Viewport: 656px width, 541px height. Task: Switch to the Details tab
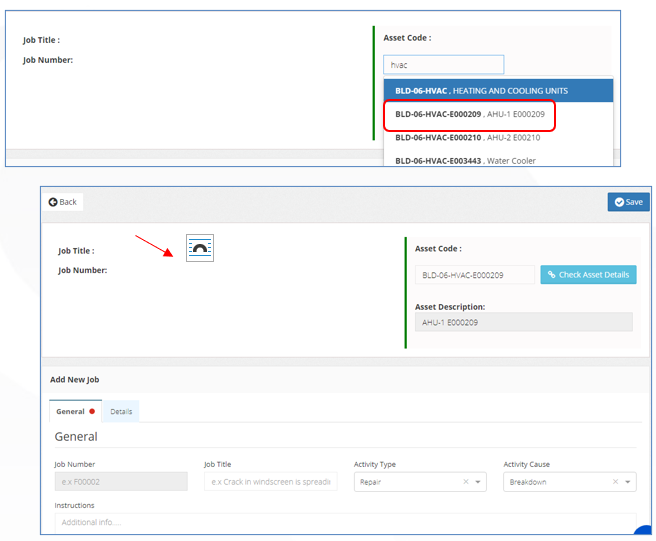click(x=121, y=412)
